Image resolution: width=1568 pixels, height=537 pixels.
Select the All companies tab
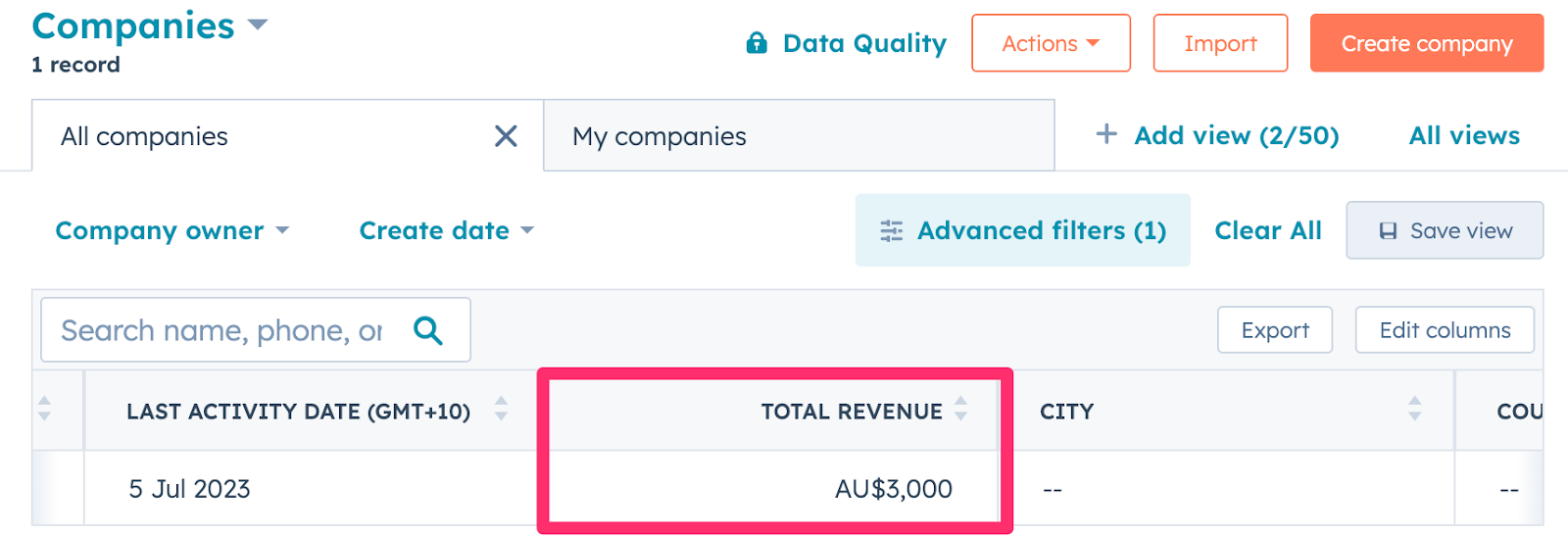[x=144, y=136]
